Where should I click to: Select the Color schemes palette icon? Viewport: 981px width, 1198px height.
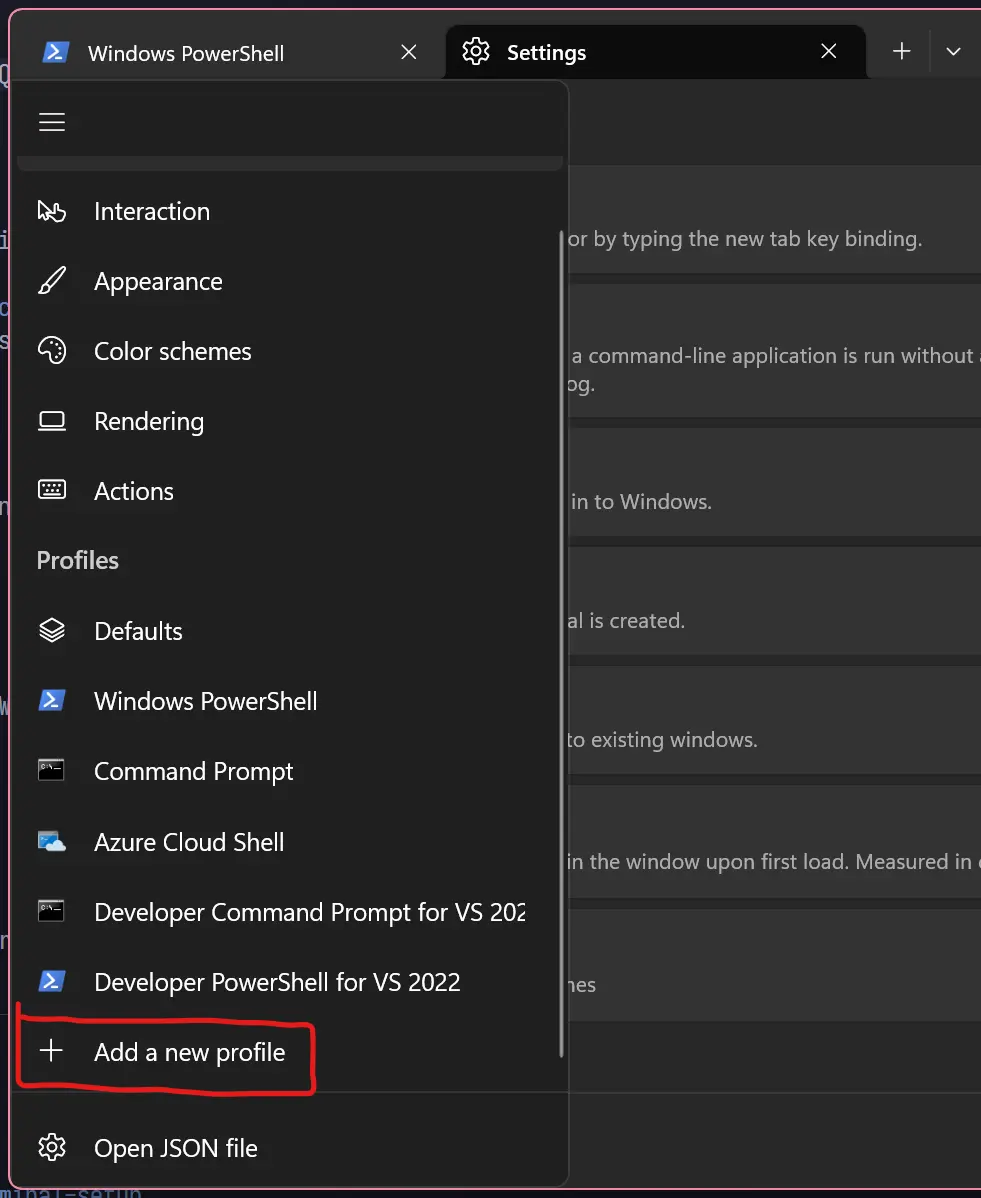[52, 351]
